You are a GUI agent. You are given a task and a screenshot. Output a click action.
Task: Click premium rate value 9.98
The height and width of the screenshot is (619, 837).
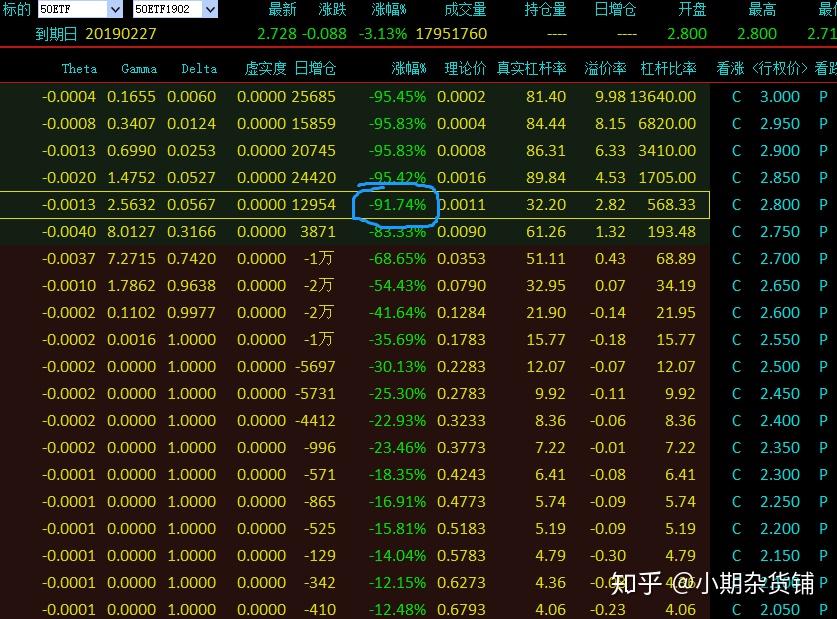(610, 97)
